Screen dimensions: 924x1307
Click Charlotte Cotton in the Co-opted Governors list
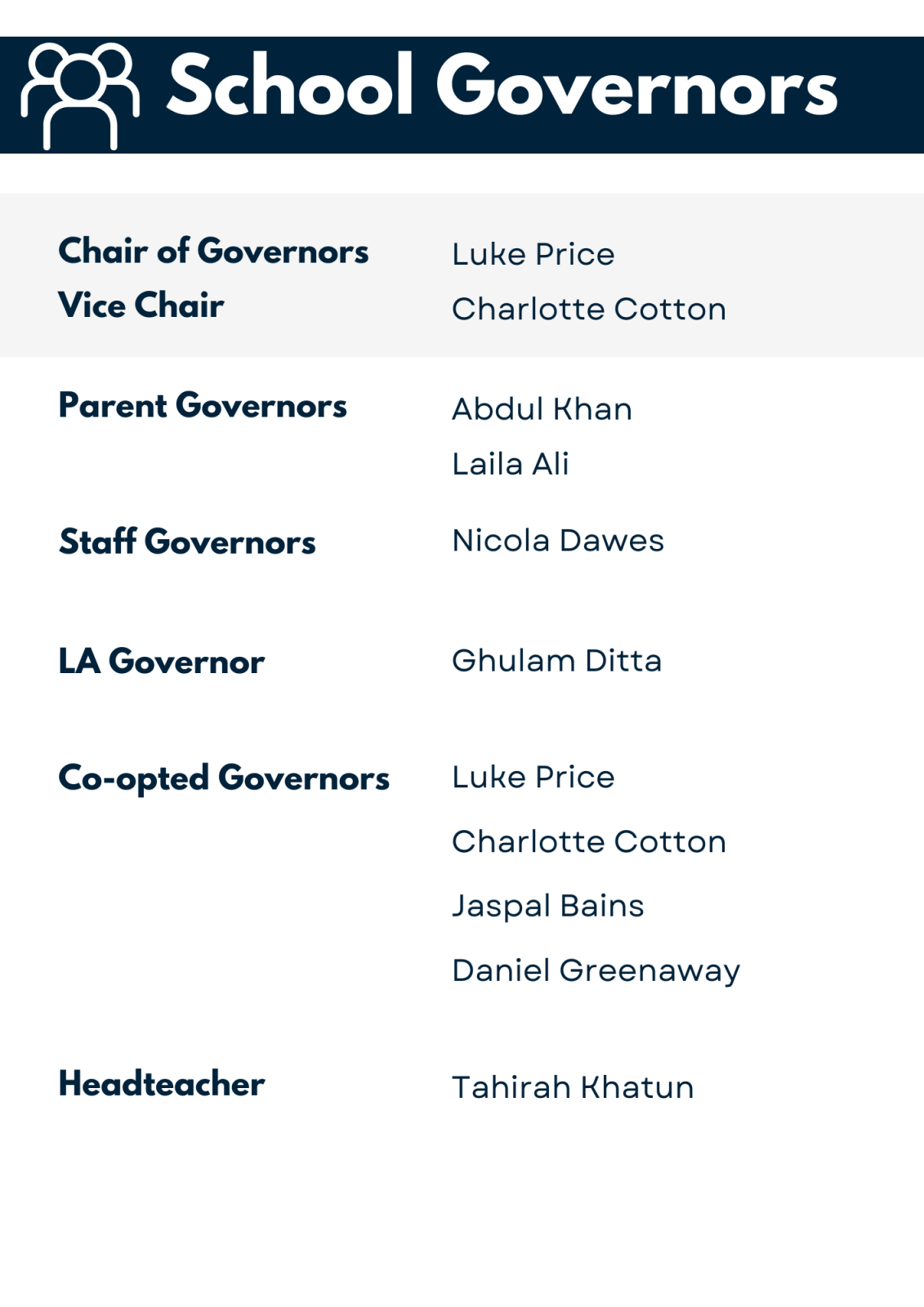(x=588, y=842)
